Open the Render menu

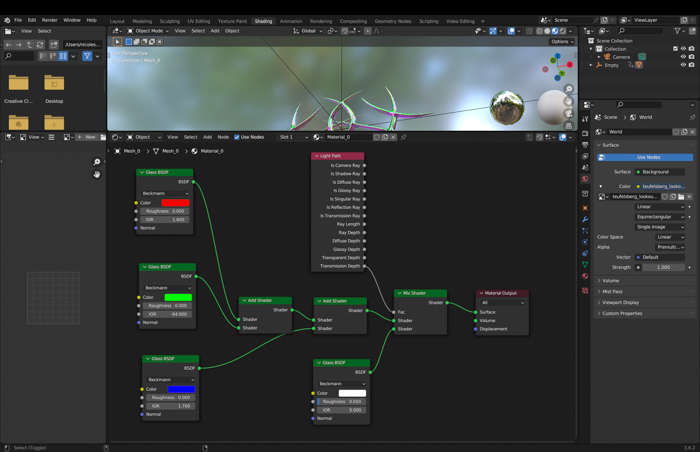coord(49,20)
